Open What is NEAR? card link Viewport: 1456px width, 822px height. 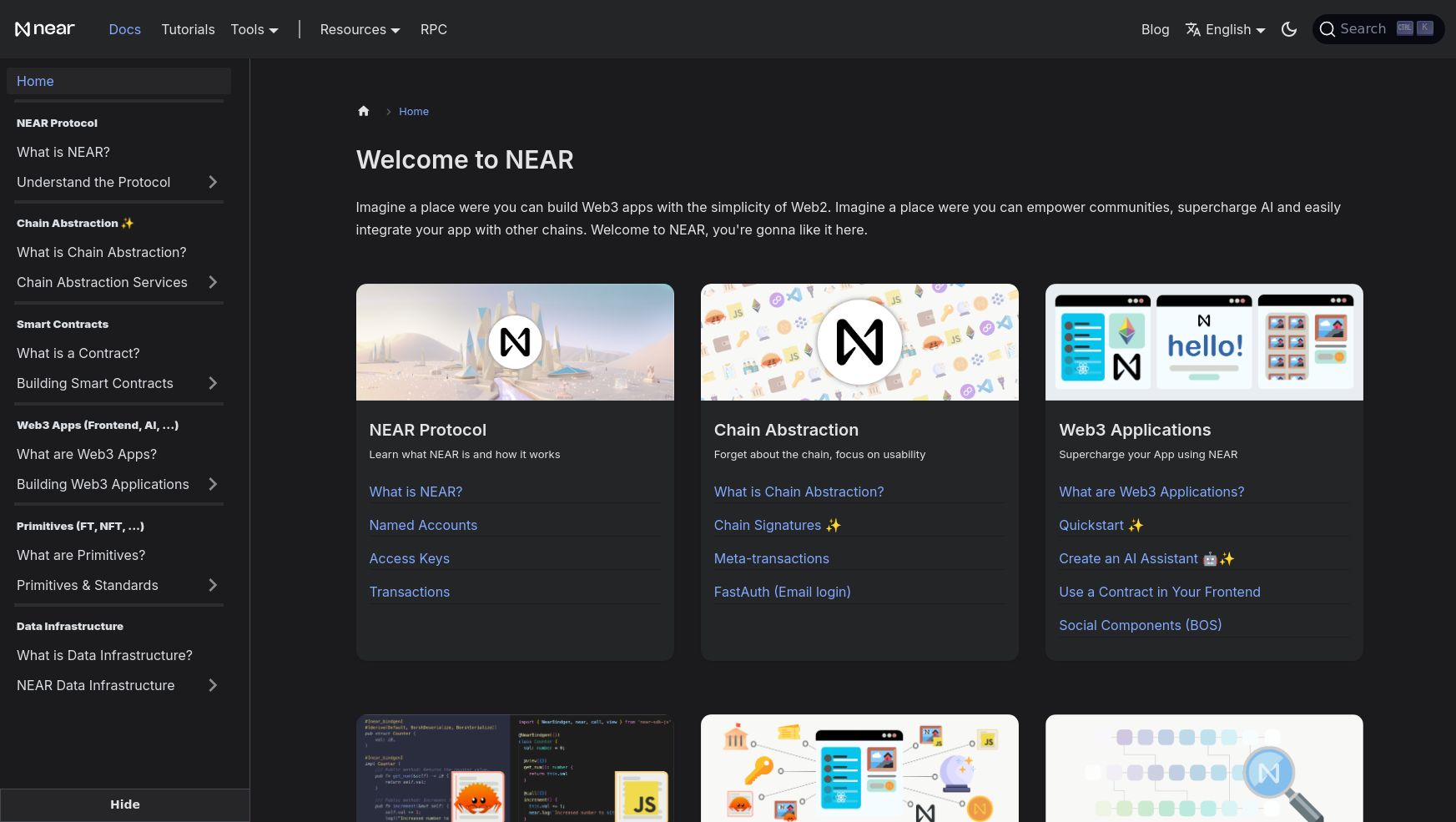pyautogui.click(x=416, y=492)
